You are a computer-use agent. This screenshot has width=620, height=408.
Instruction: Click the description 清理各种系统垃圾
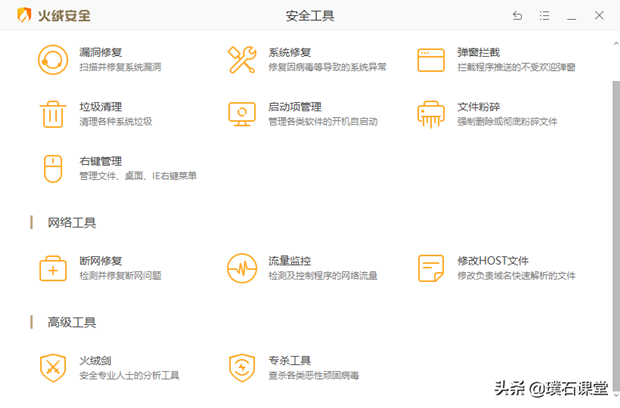coord(115,122)
